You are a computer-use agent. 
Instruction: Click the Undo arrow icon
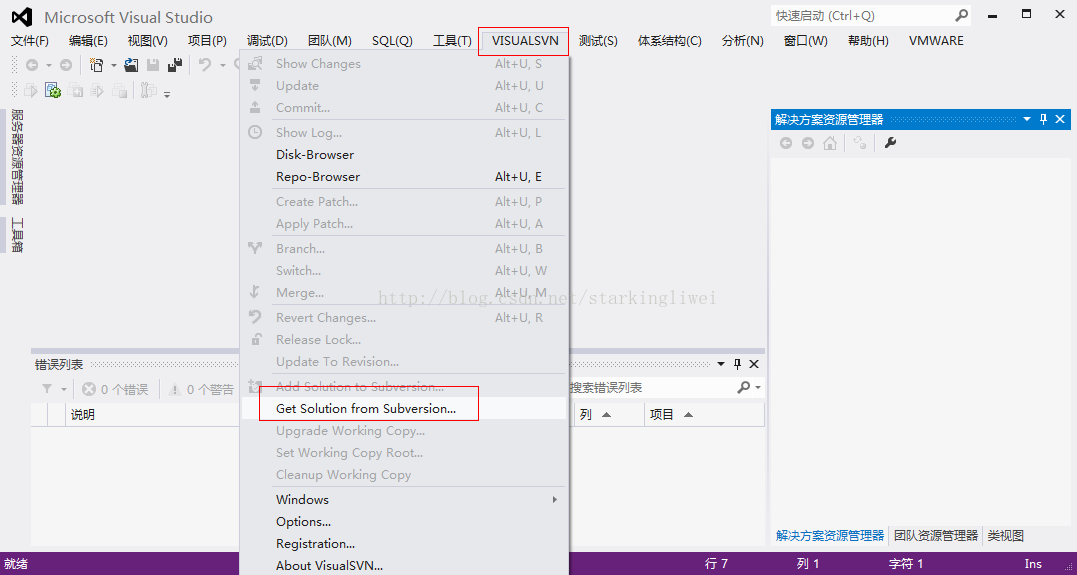[x=205, y=65]
